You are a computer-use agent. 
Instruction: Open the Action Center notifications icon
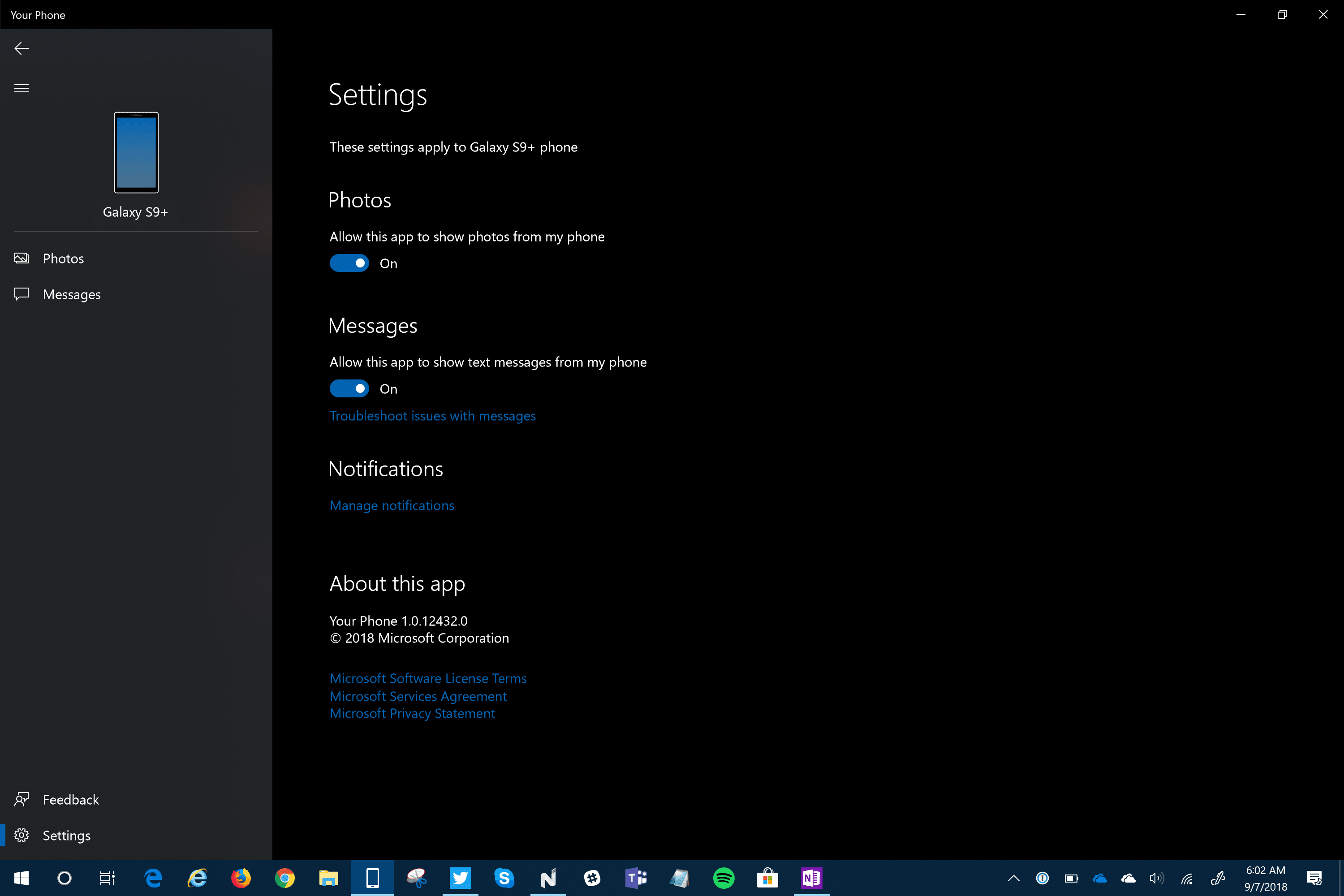(1314, 878)
